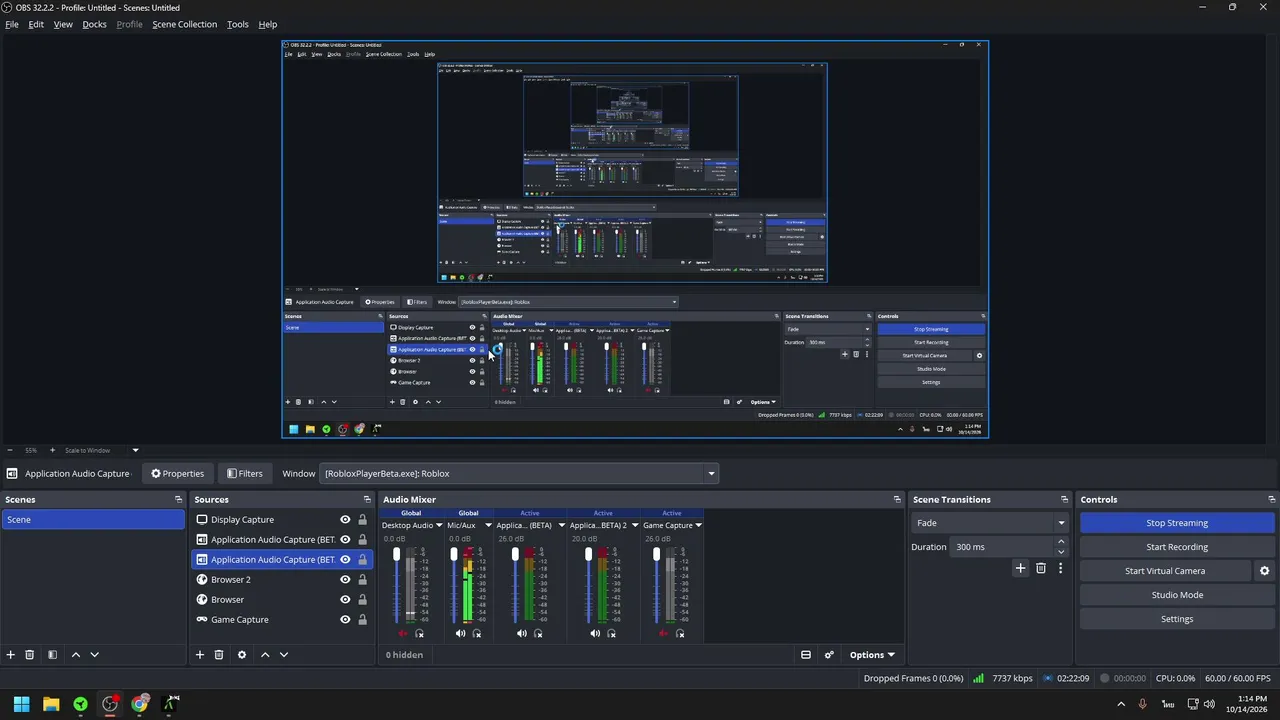Open the Docks menu
The image size is (1280, 720).
pos(94,24)
